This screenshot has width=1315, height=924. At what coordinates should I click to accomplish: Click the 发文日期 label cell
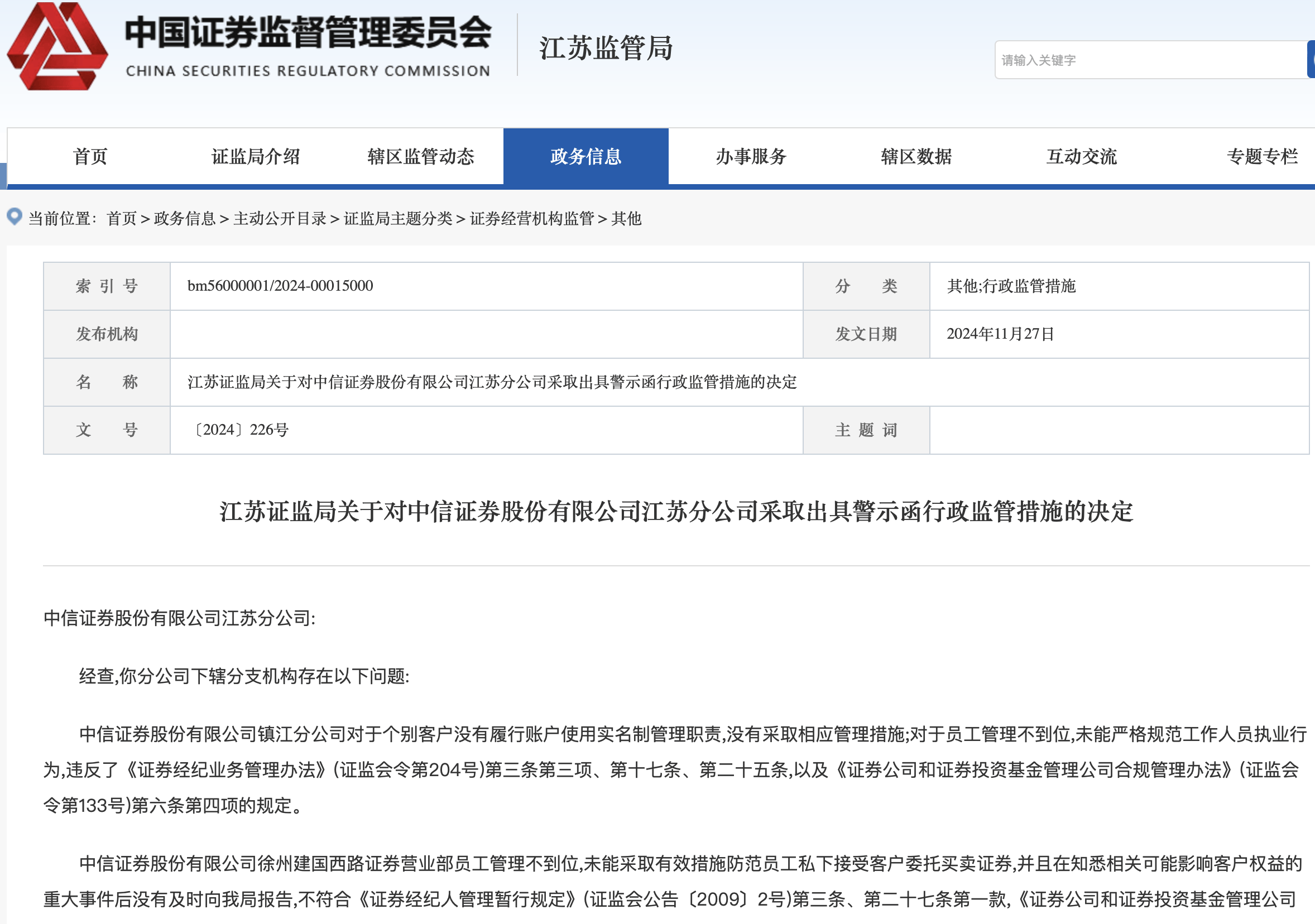tap(866, 334)
